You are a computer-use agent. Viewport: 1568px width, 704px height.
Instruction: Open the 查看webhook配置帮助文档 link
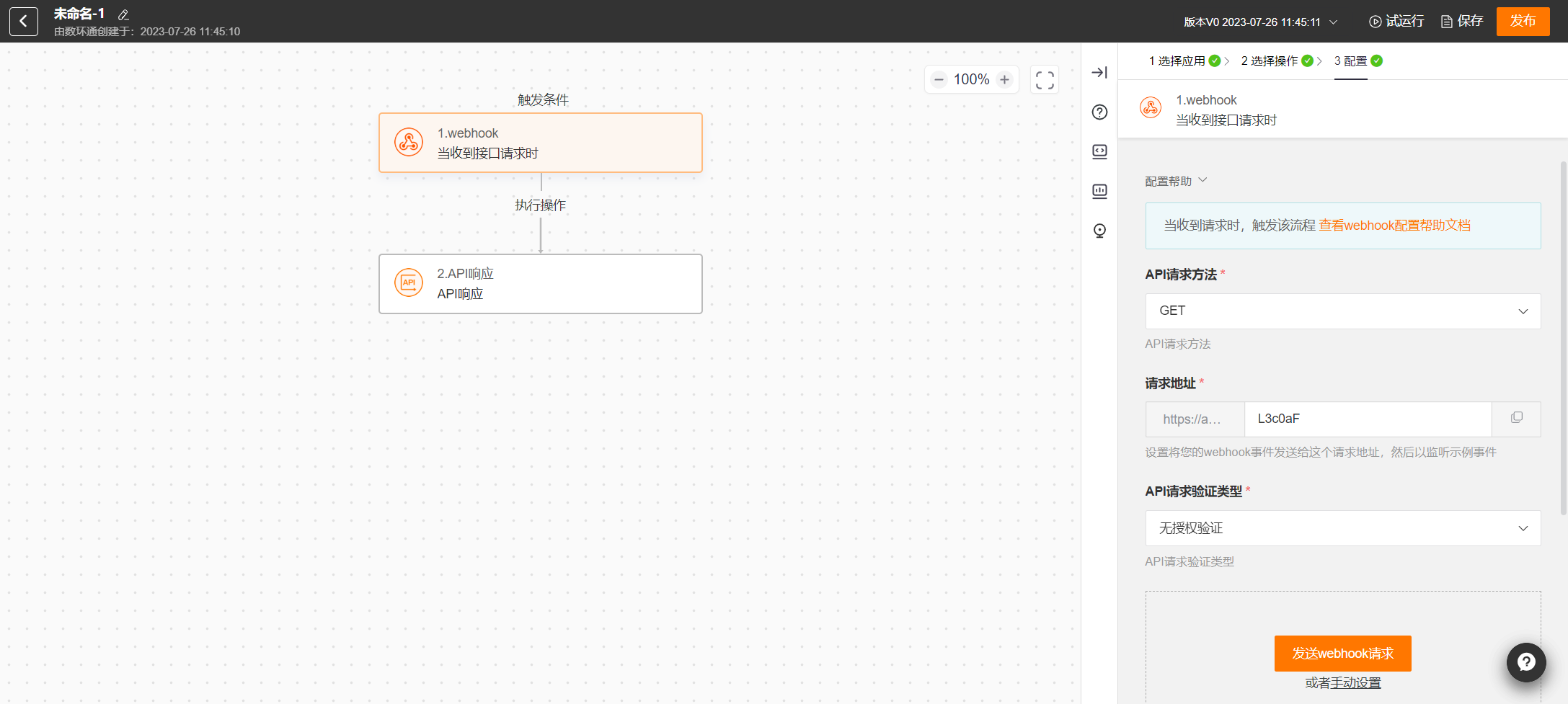pos(1394,226)
